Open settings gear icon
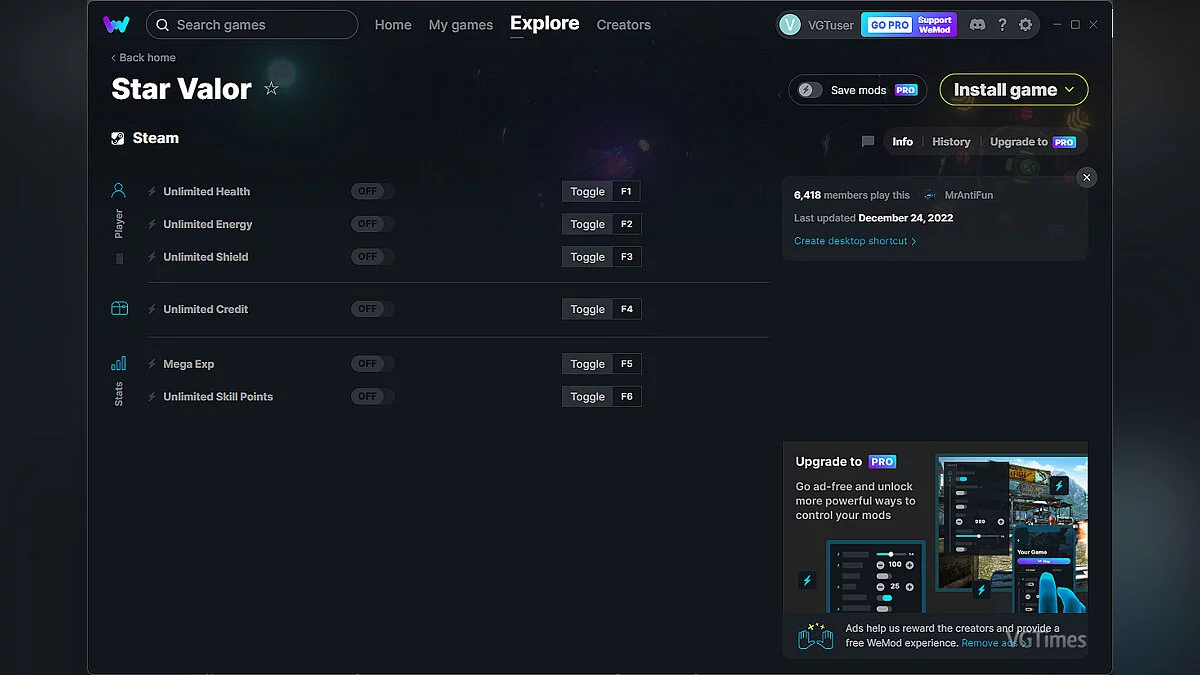The image size is (1200, 675). (x=1025, y=25)
